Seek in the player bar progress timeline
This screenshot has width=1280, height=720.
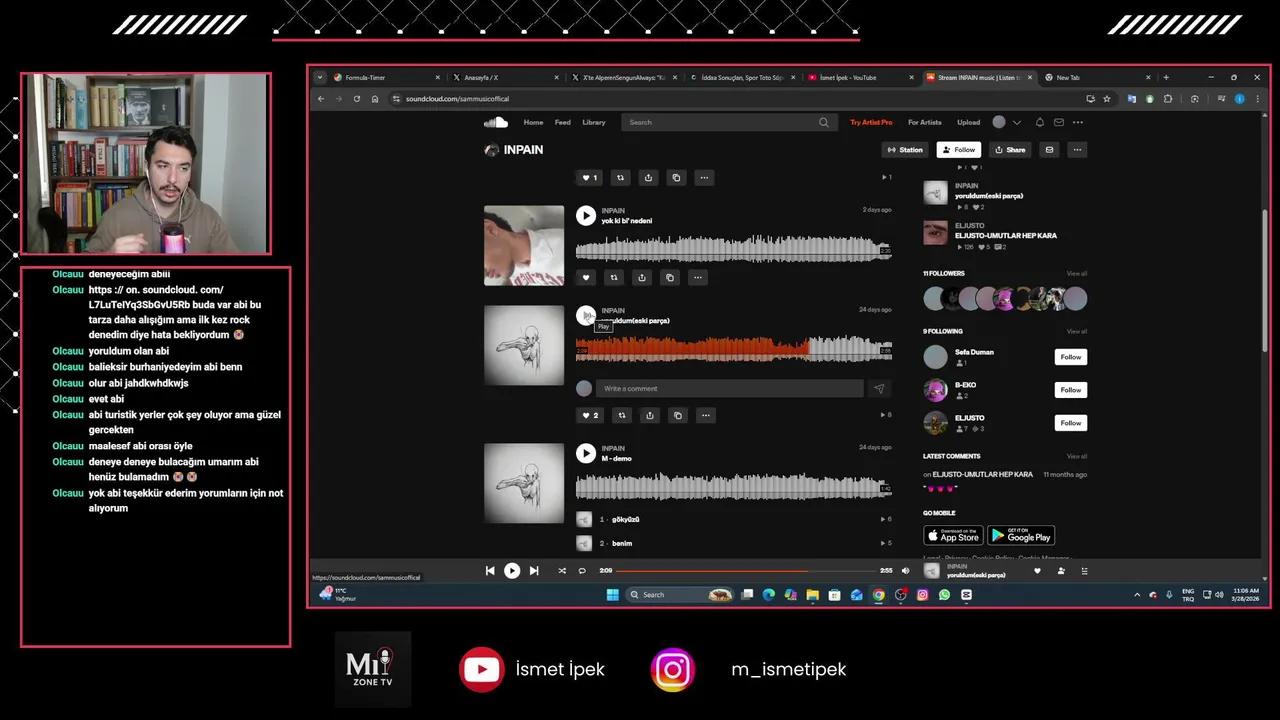pos(746,571)
